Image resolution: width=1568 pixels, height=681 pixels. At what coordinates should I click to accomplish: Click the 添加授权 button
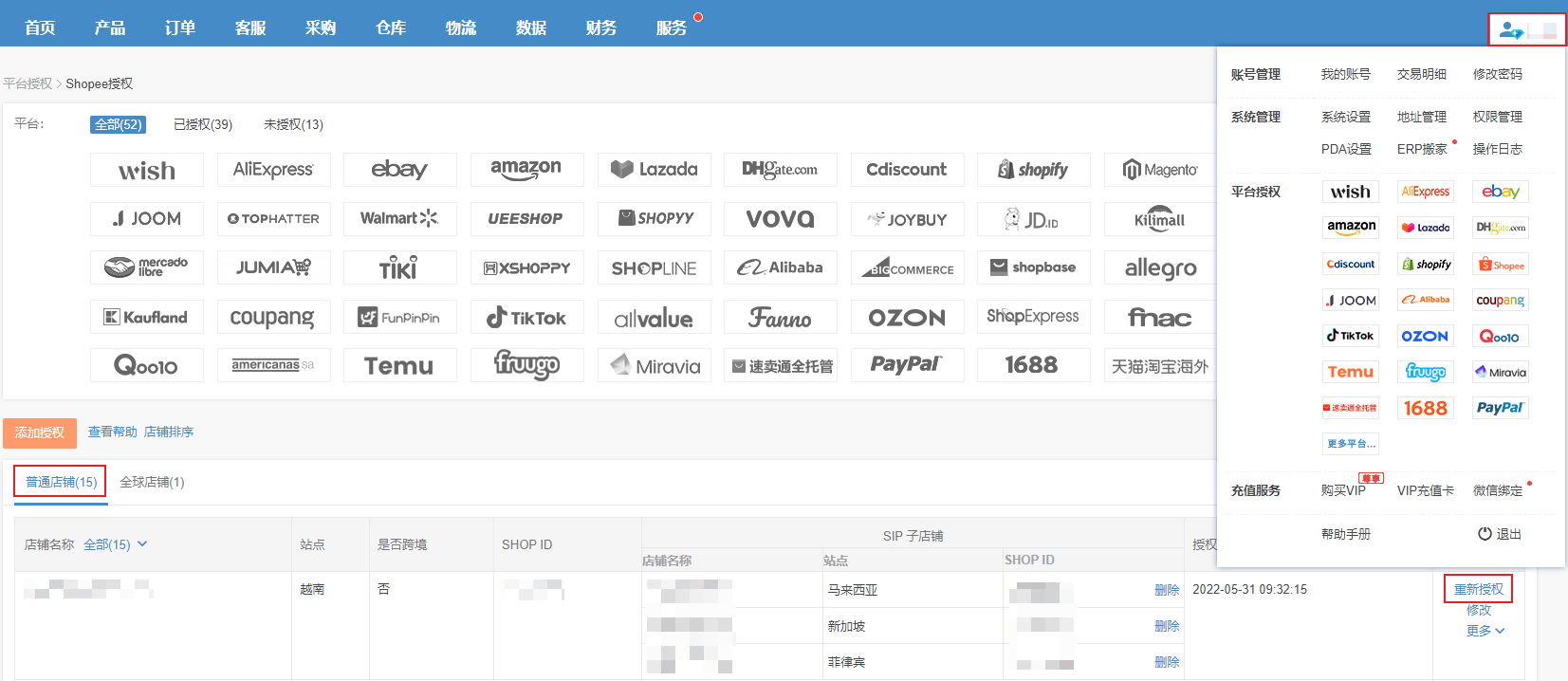tap(40, 433)
